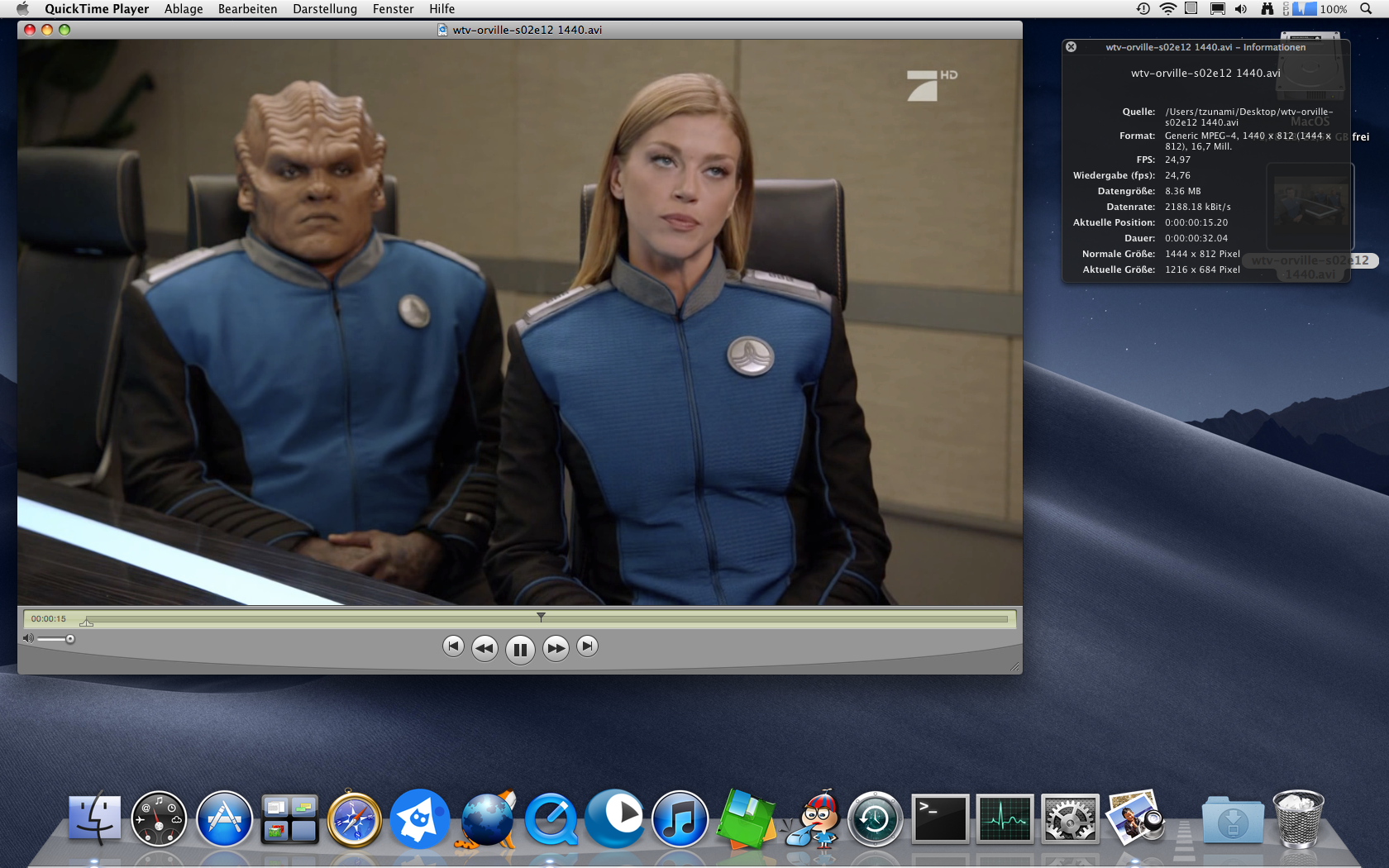Open the system volume menu bar icon
The width and height of the screenshot is (1389, 868).
point(1241,9)
